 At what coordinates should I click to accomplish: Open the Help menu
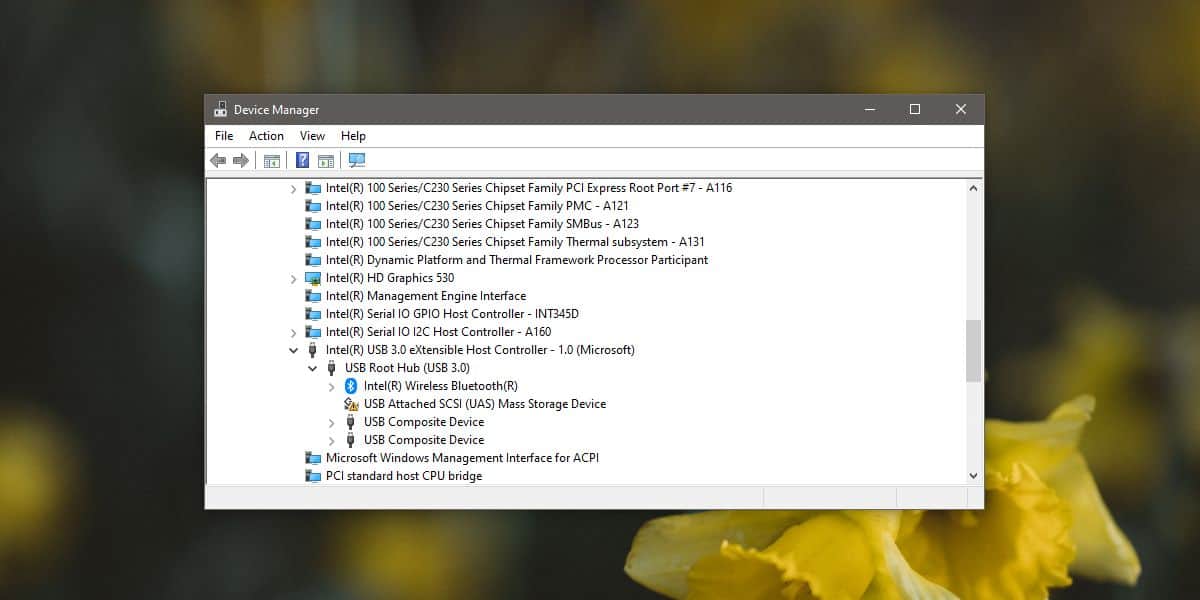pyautogui.click(x=353, y=136)
